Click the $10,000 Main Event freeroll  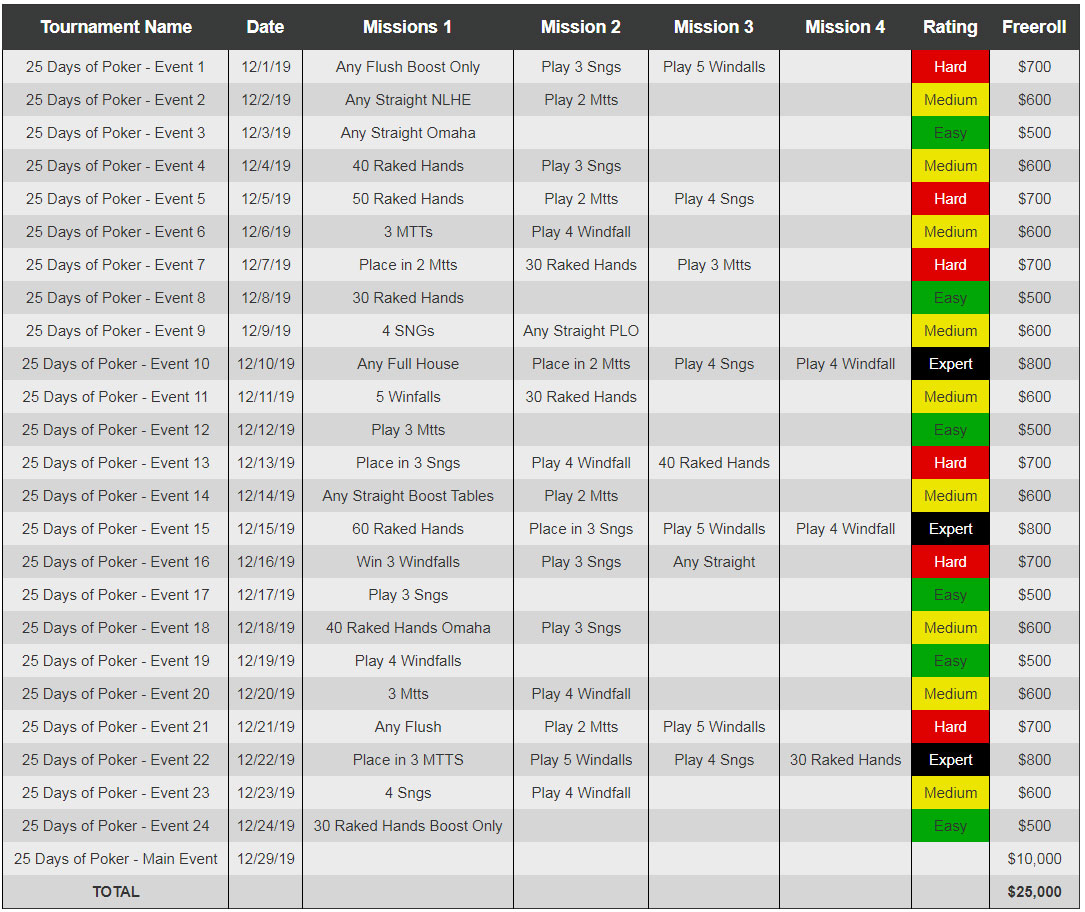[1034, 859]
